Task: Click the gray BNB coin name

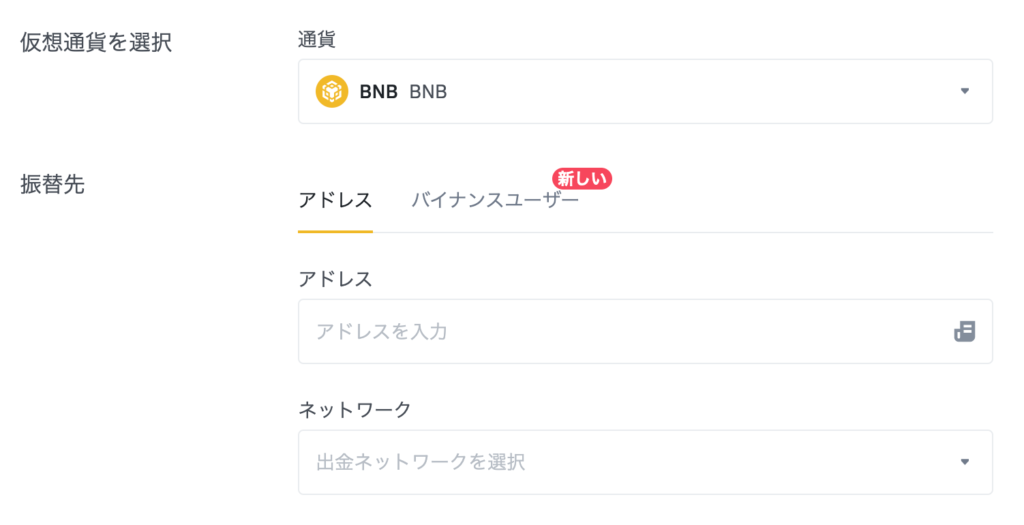Action: tap(428, 91)
